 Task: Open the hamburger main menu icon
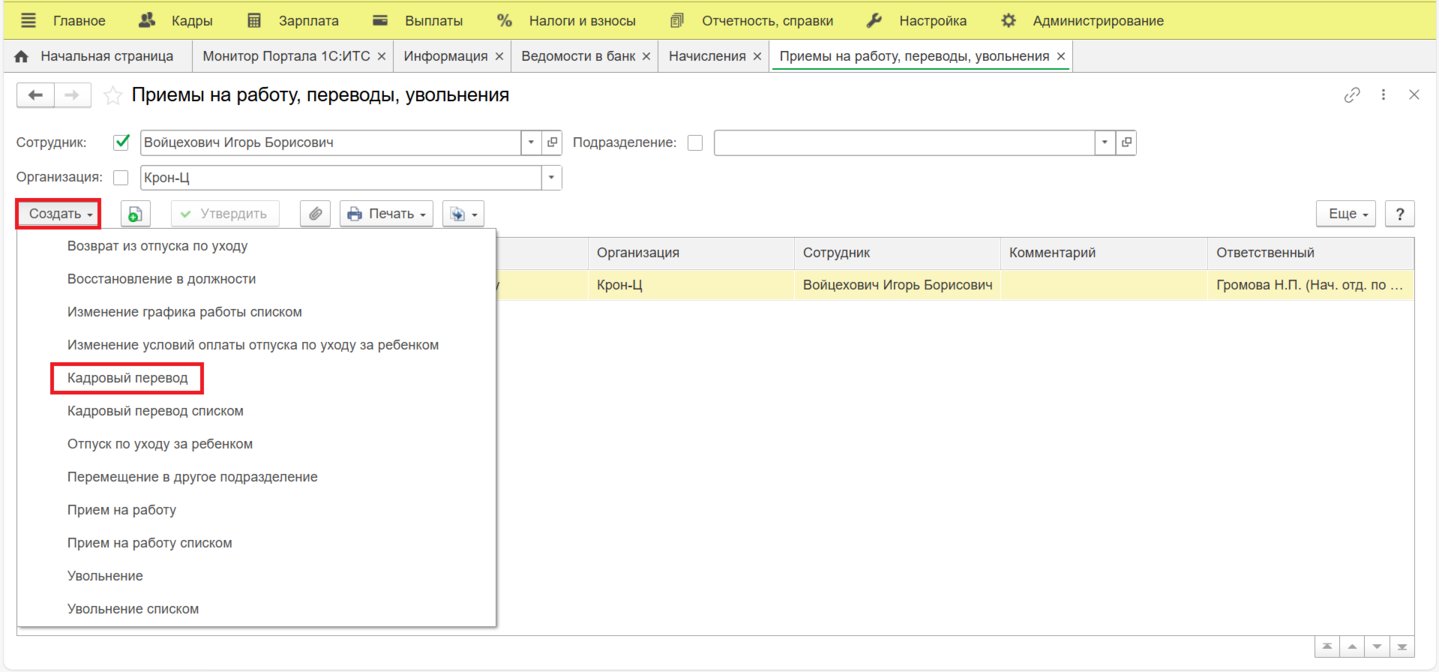click(28, 20)
